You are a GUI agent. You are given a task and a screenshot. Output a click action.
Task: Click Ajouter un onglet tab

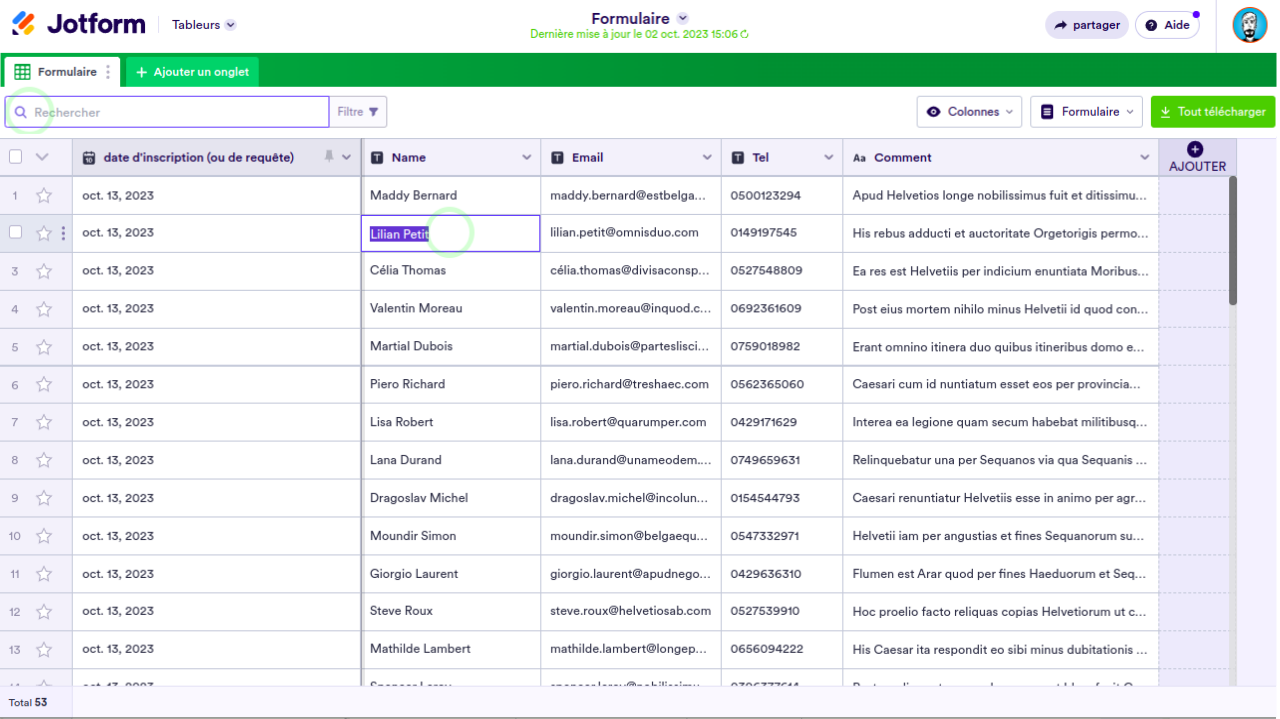tap(193, 72)
